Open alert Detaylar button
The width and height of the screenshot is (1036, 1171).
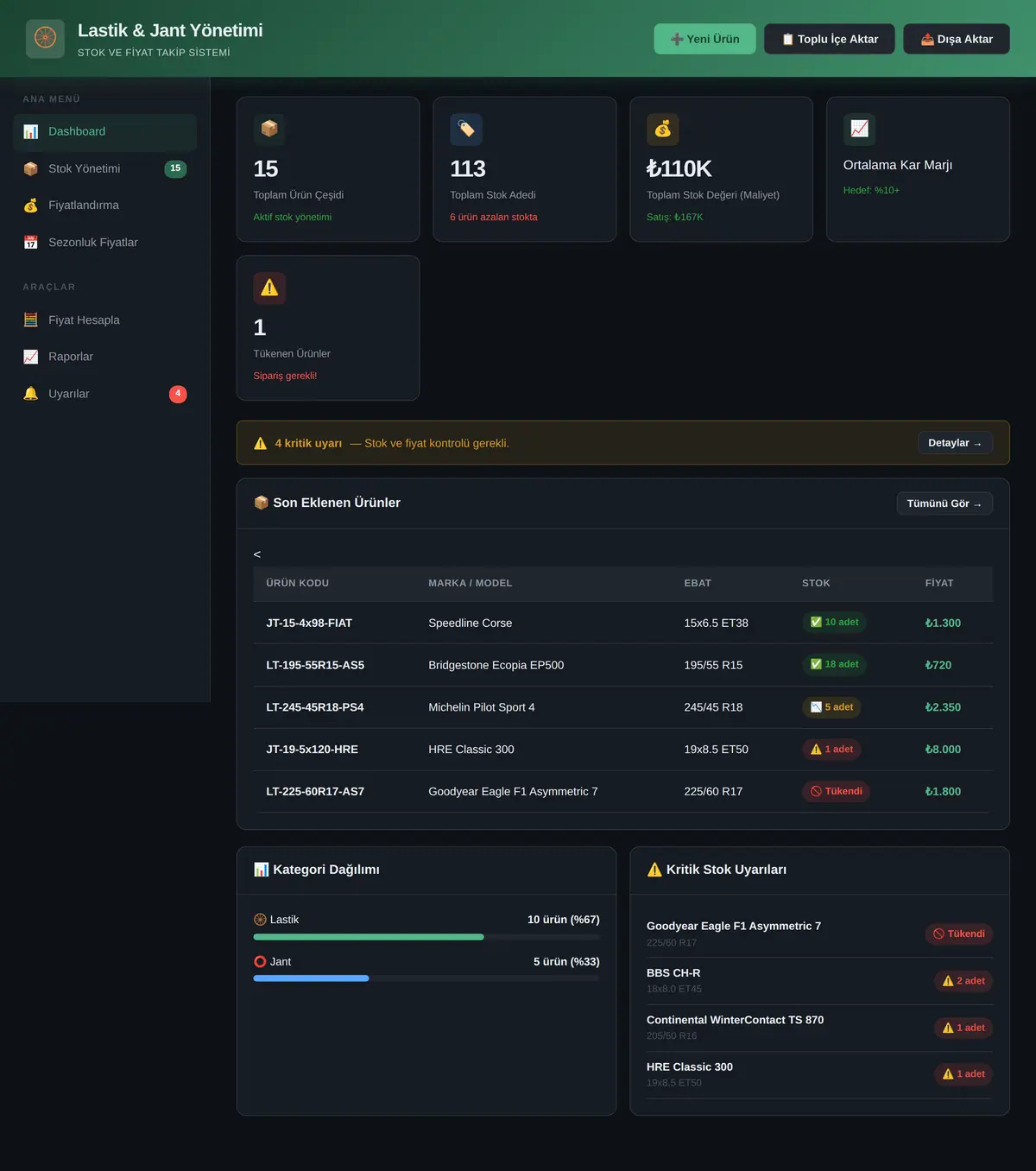coord(955,443)
